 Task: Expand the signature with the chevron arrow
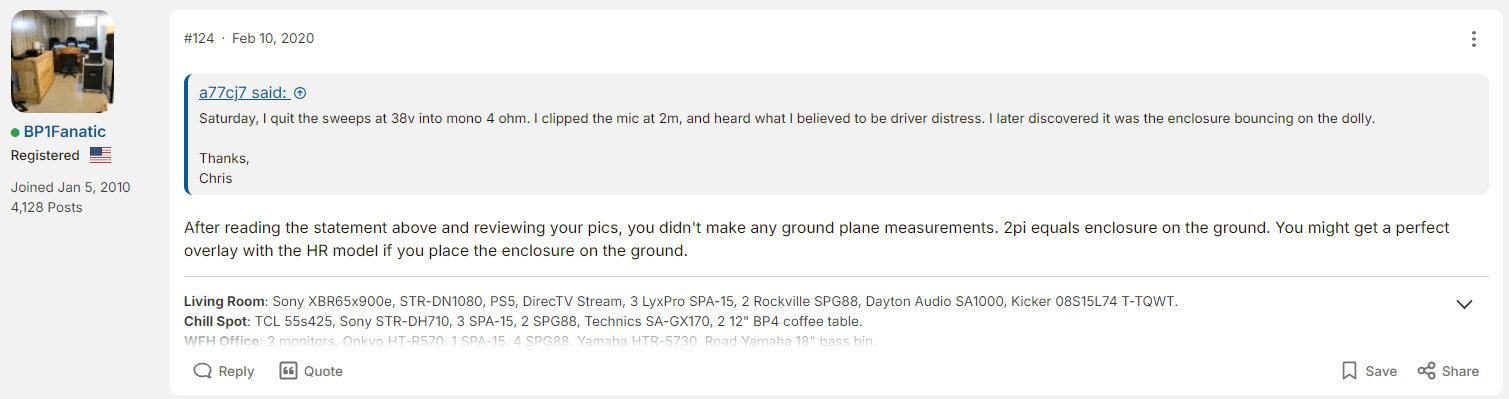[x=1464, y=304]
